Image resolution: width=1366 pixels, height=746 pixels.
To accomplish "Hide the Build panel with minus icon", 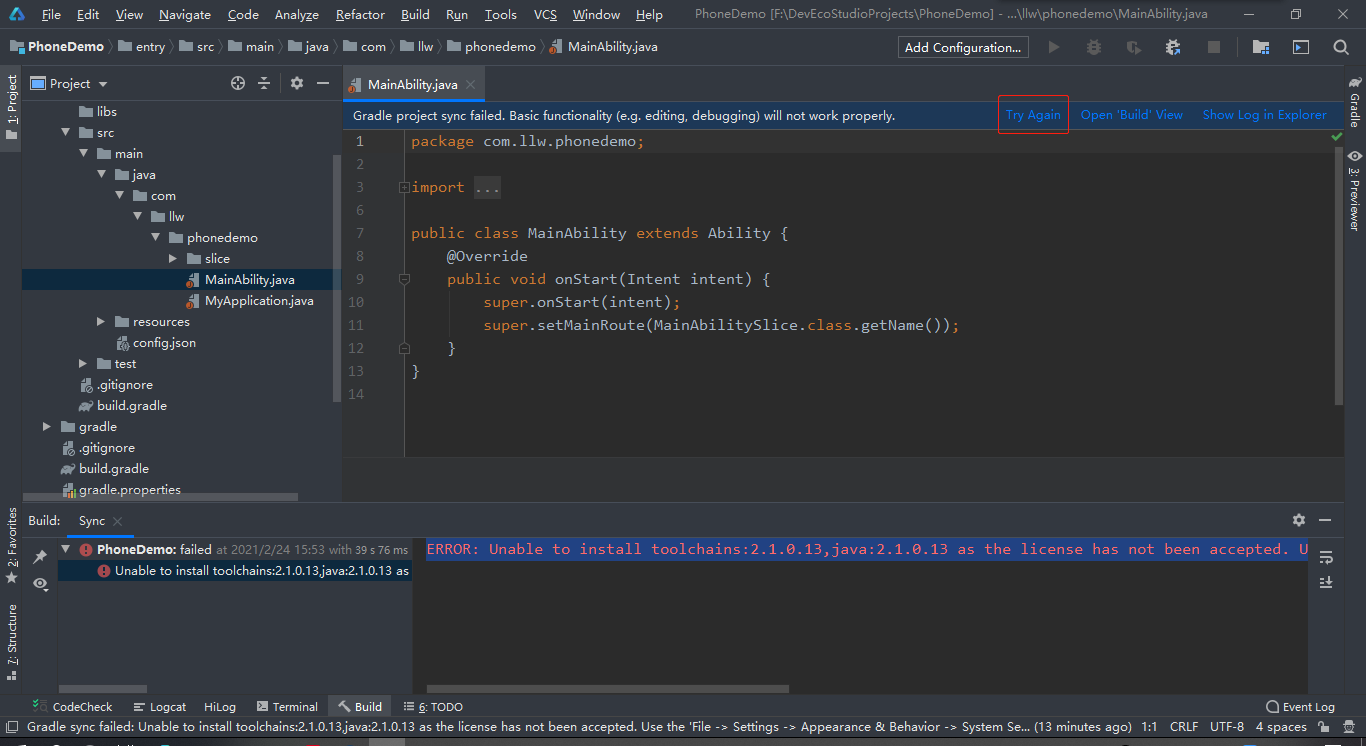I will [x=1325, y=520].
